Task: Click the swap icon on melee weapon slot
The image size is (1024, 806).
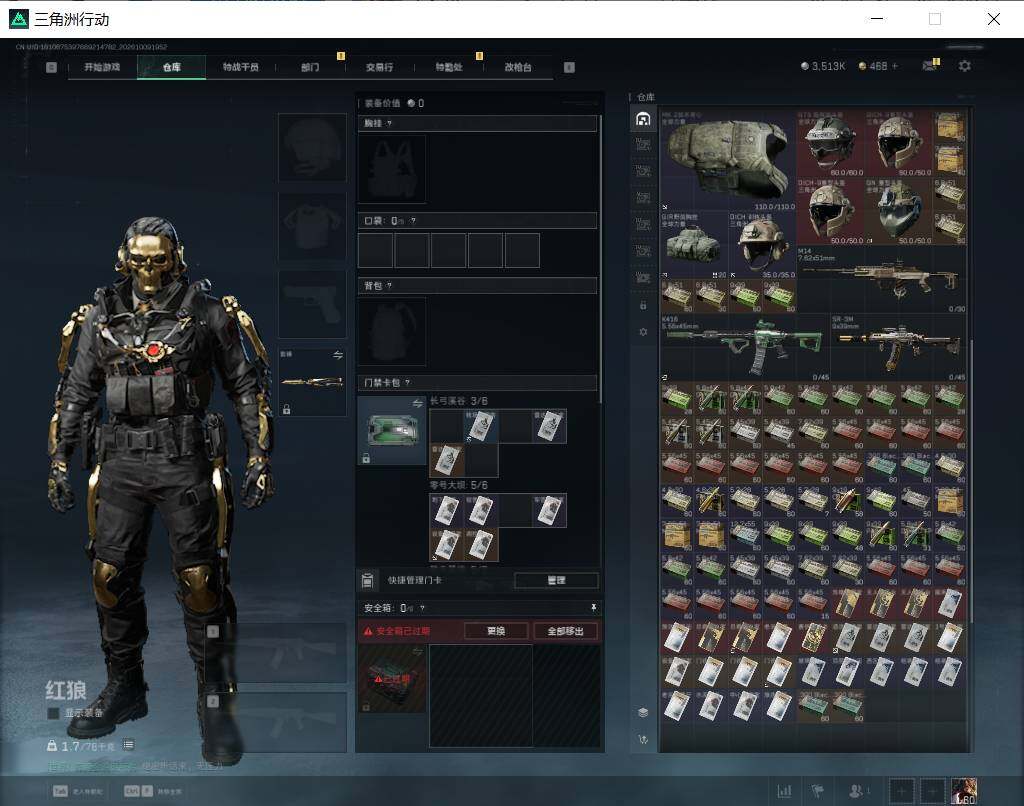Action: click(338, 355)
